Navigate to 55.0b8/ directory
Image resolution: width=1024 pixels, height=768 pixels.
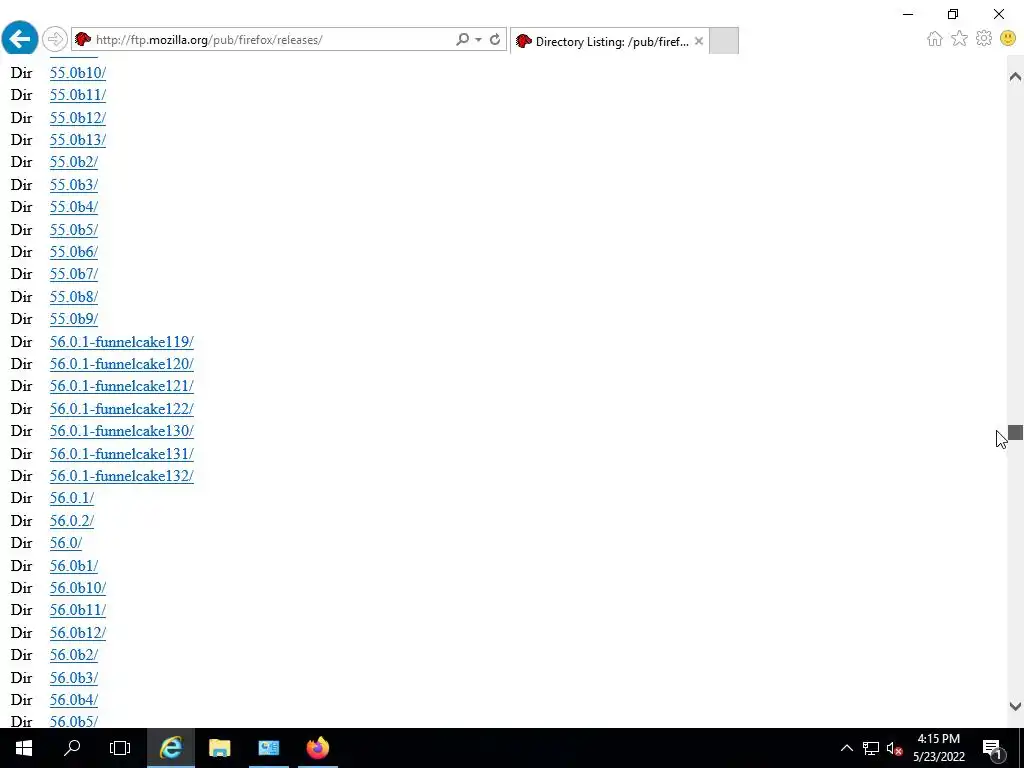point(74,296)
